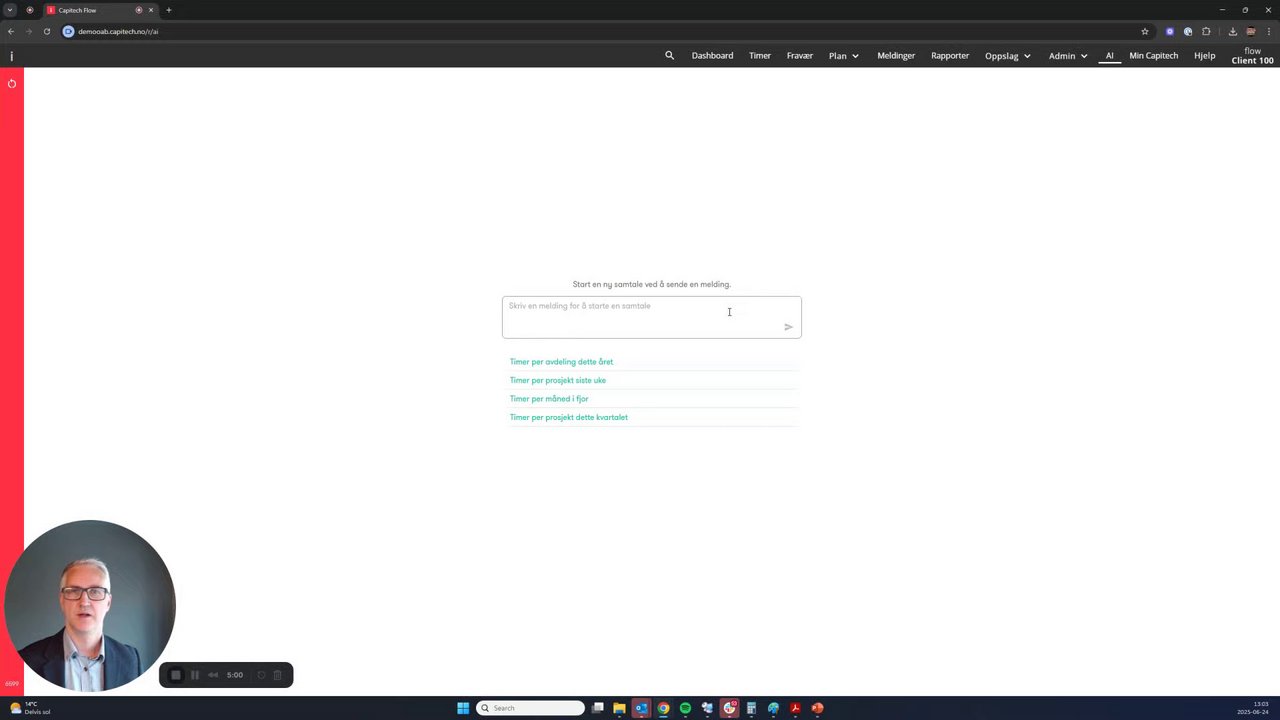
Task: Open PowerPoint from taskbar
Action: pyautogui.click(x=818, y=708)
